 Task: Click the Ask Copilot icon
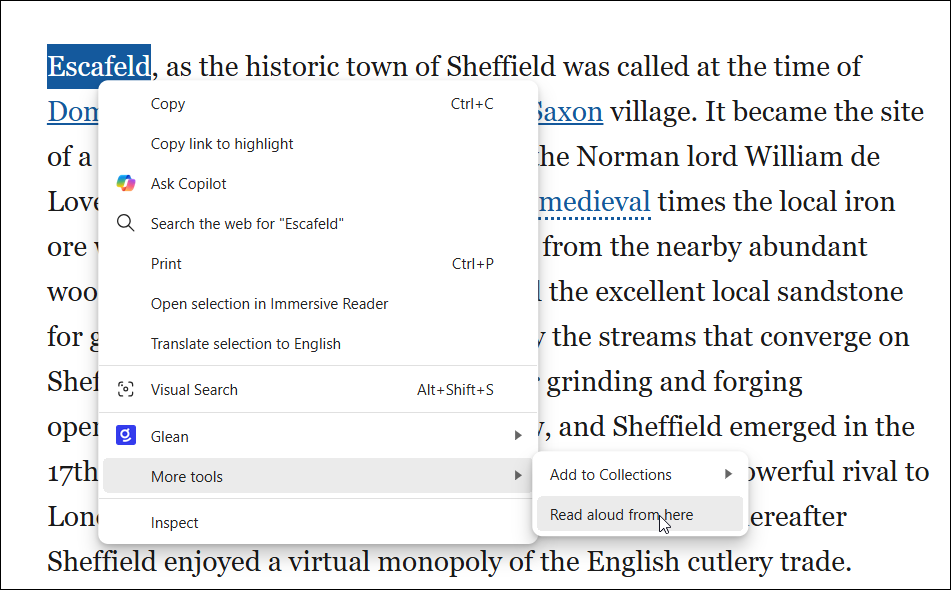pos(126,183)
